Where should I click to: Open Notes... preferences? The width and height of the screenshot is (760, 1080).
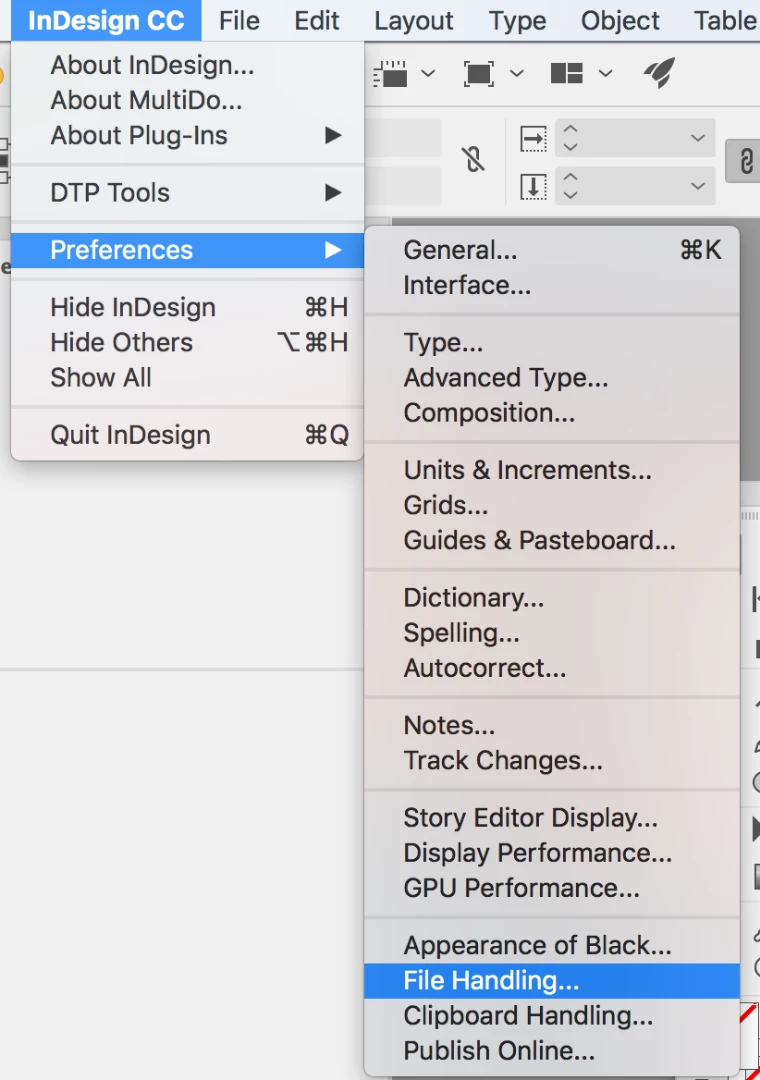[x=552, y=725]
